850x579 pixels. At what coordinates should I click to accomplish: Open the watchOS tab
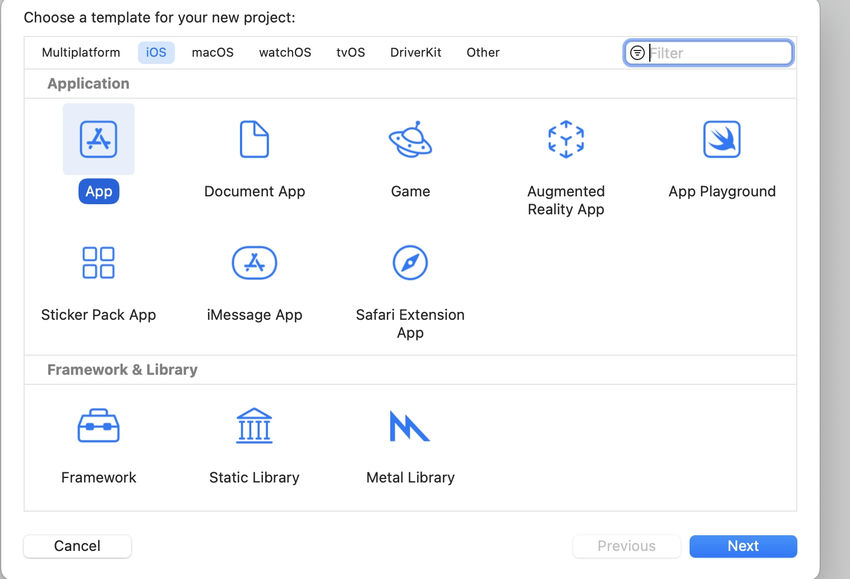pyautogui.click(x=285, y=53)
